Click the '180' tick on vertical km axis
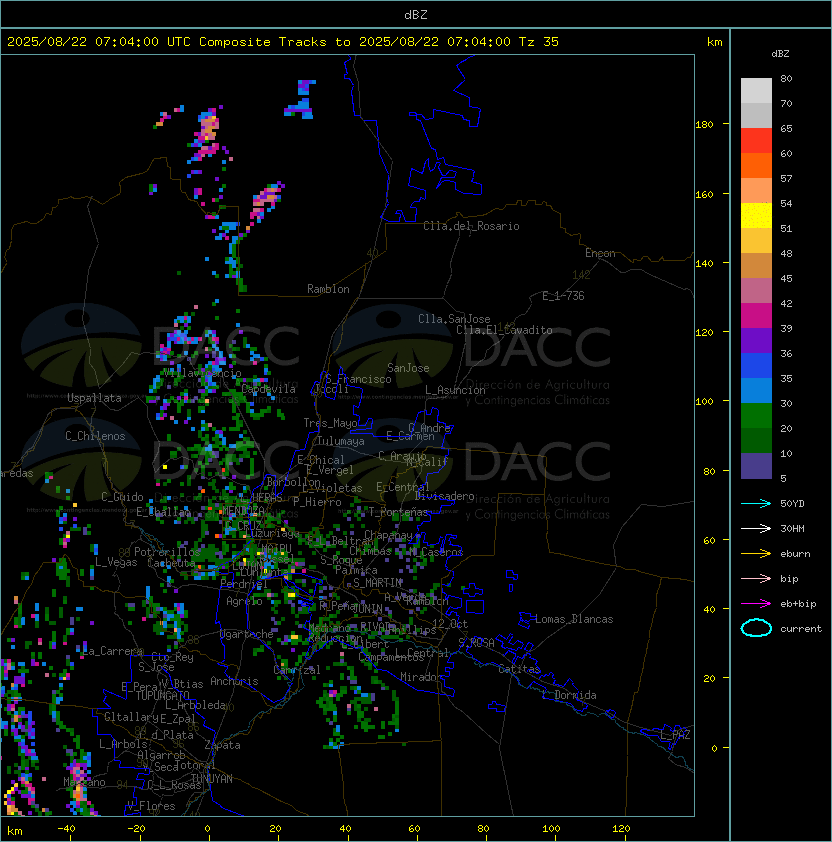 point(704,125)
